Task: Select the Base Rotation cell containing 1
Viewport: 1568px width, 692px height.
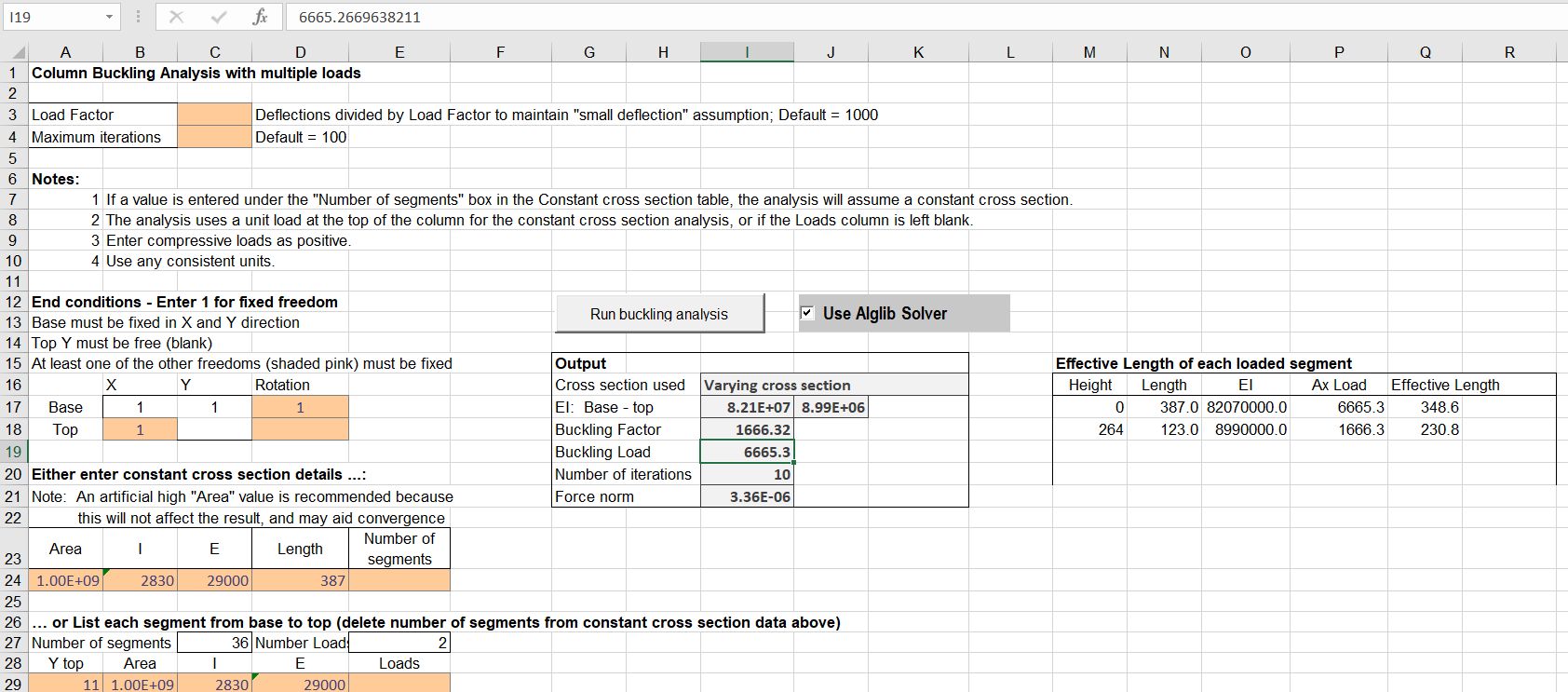Action: click(300, 407)
